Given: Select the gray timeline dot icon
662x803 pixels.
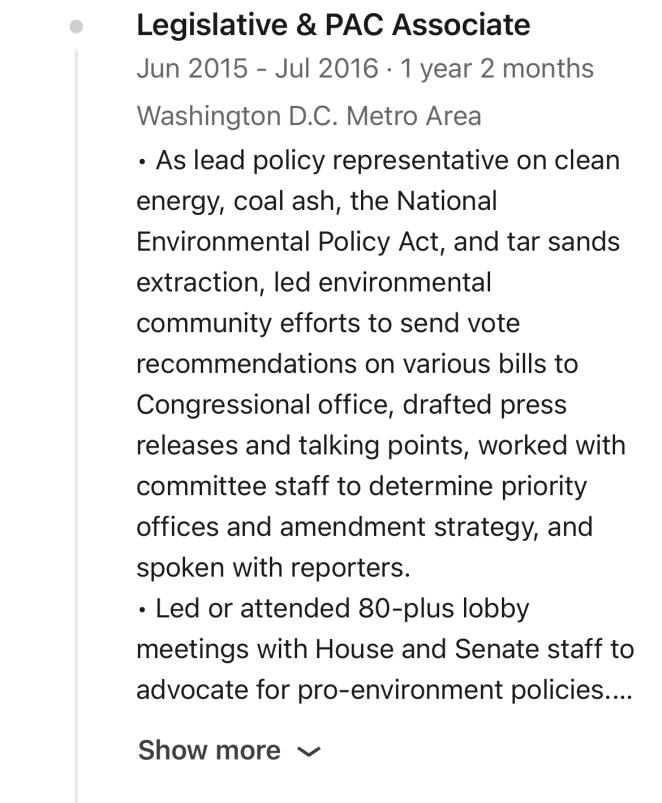Looking at the screenshot, I should 76,26.
